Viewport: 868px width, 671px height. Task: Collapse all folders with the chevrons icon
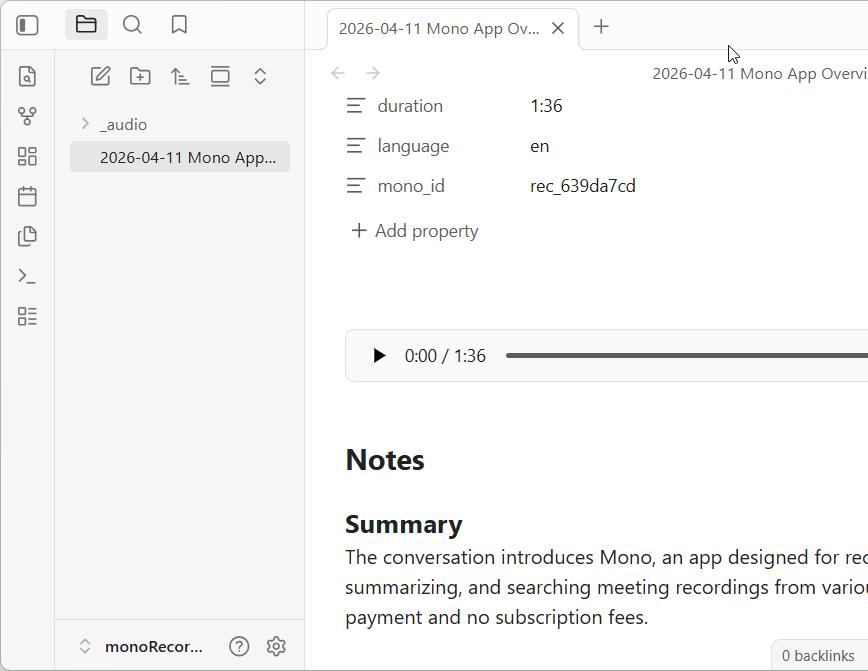[260, 75]
